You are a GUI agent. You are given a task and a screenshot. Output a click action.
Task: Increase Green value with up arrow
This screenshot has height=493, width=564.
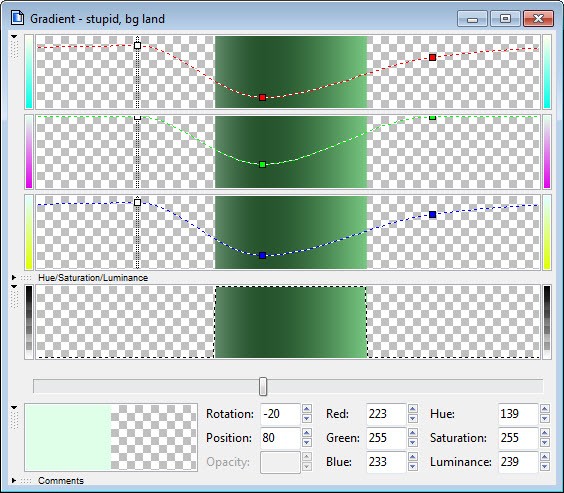point(413,433)
